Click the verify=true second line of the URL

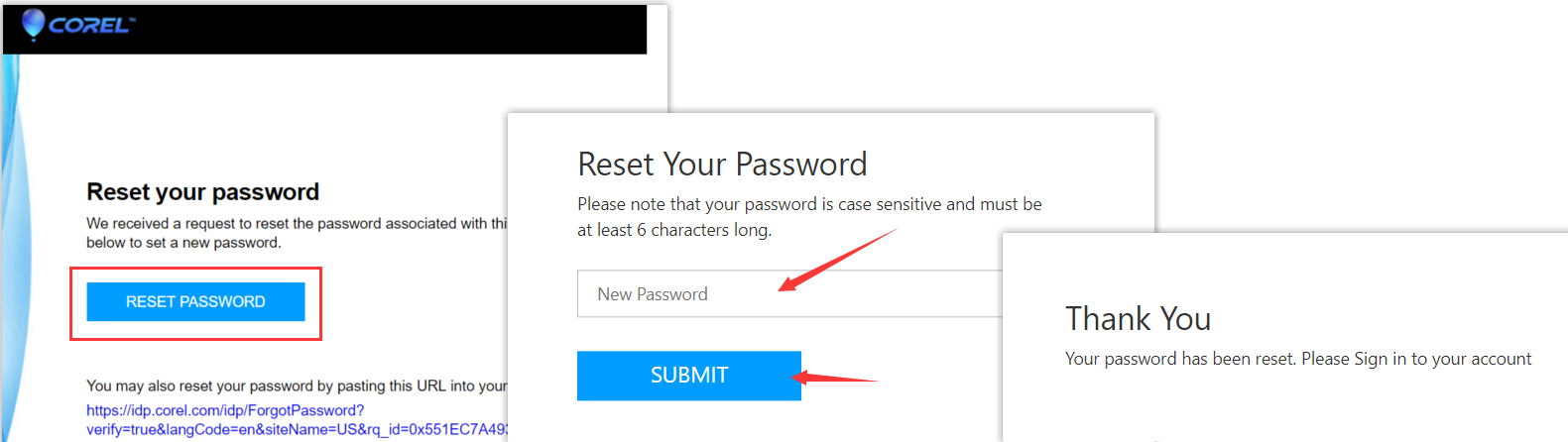point(297,429)
